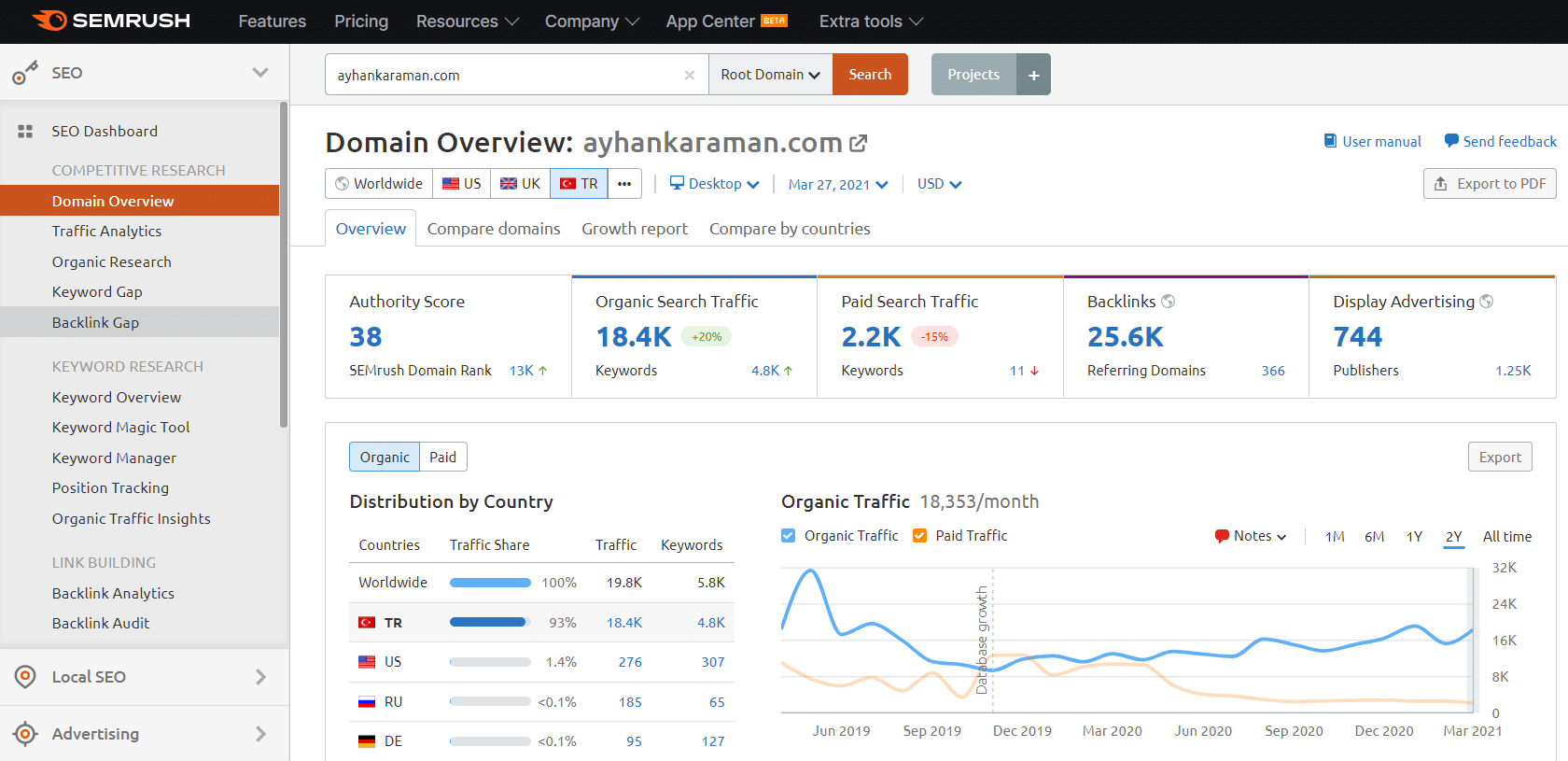This screenshot has width=1568, height=761.
Task: Switch to Compare by countries tab
Action: 790,229
